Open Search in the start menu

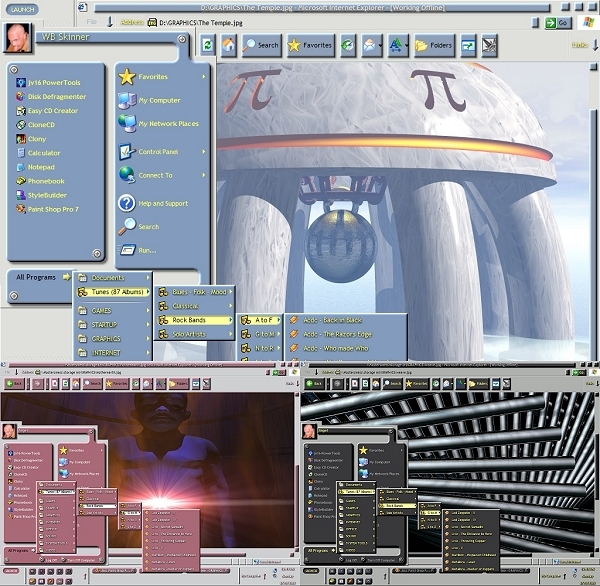(x=139, y=227)
